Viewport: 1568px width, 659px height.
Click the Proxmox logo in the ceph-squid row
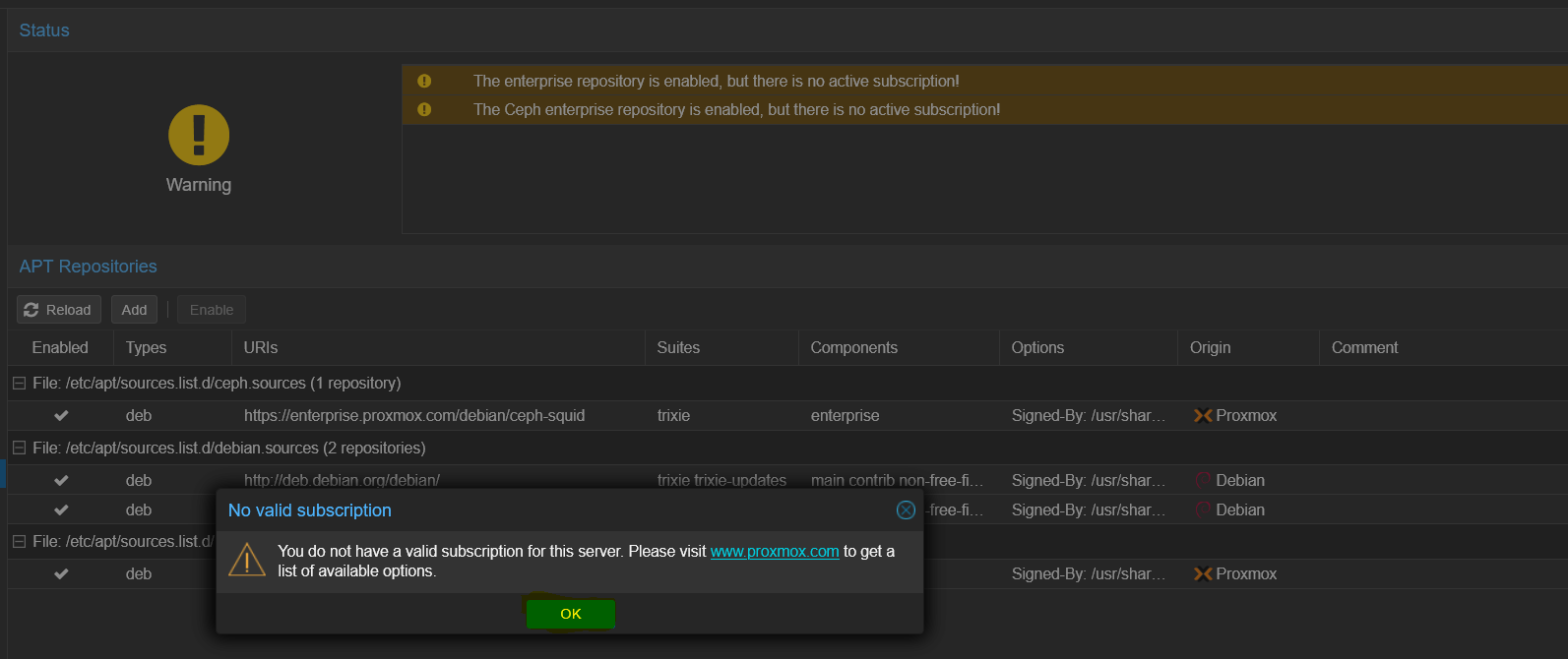1203,416
